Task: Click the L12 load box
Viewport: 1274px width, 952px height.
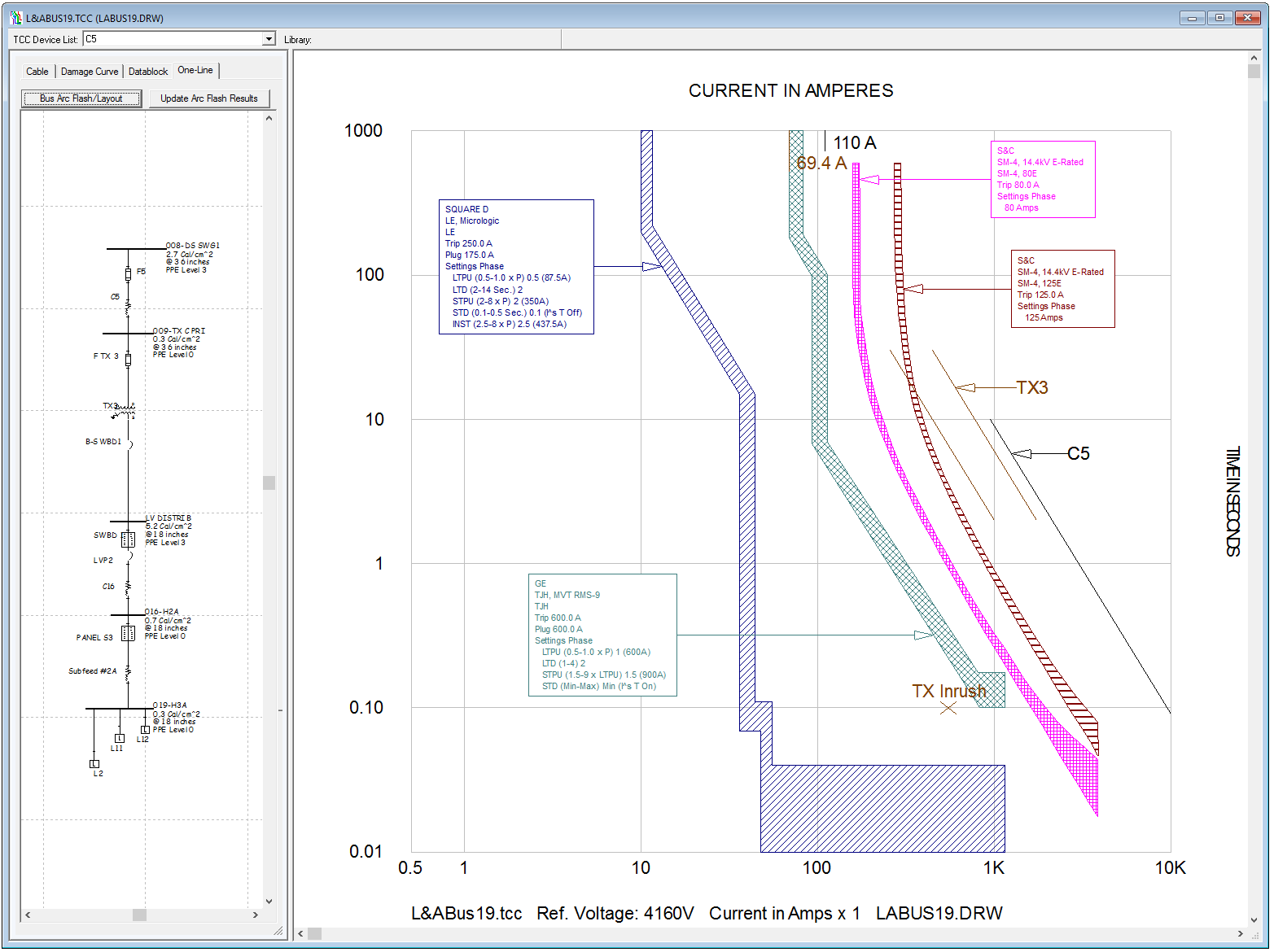Action: click(x=145, y=730)
